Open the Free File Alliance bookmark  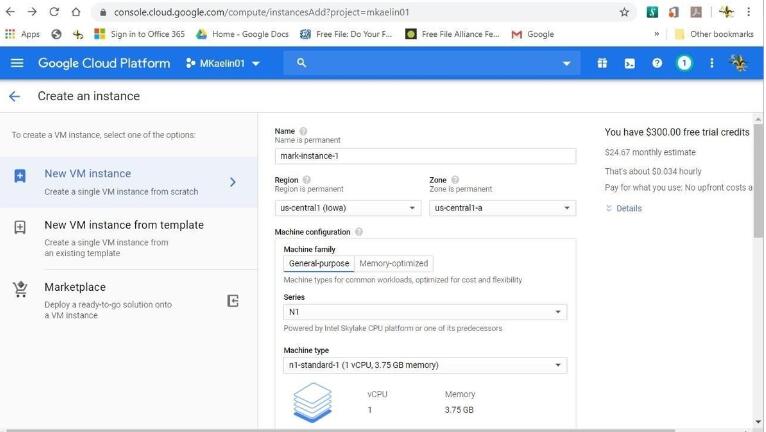[x=452, y=34]
